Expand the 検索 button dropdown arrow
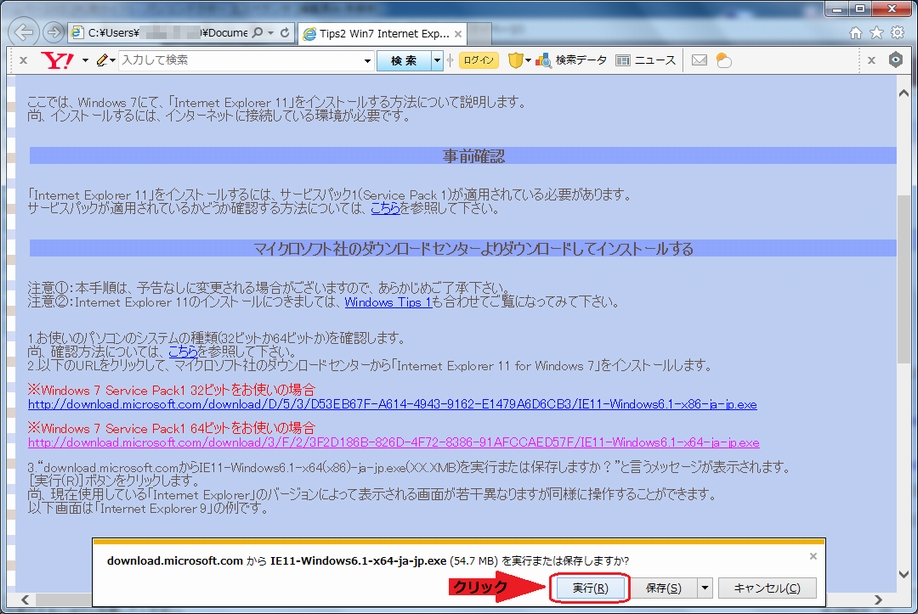This screenshot has width=918, height=614. pyautogui.click(x=437, y=60)
